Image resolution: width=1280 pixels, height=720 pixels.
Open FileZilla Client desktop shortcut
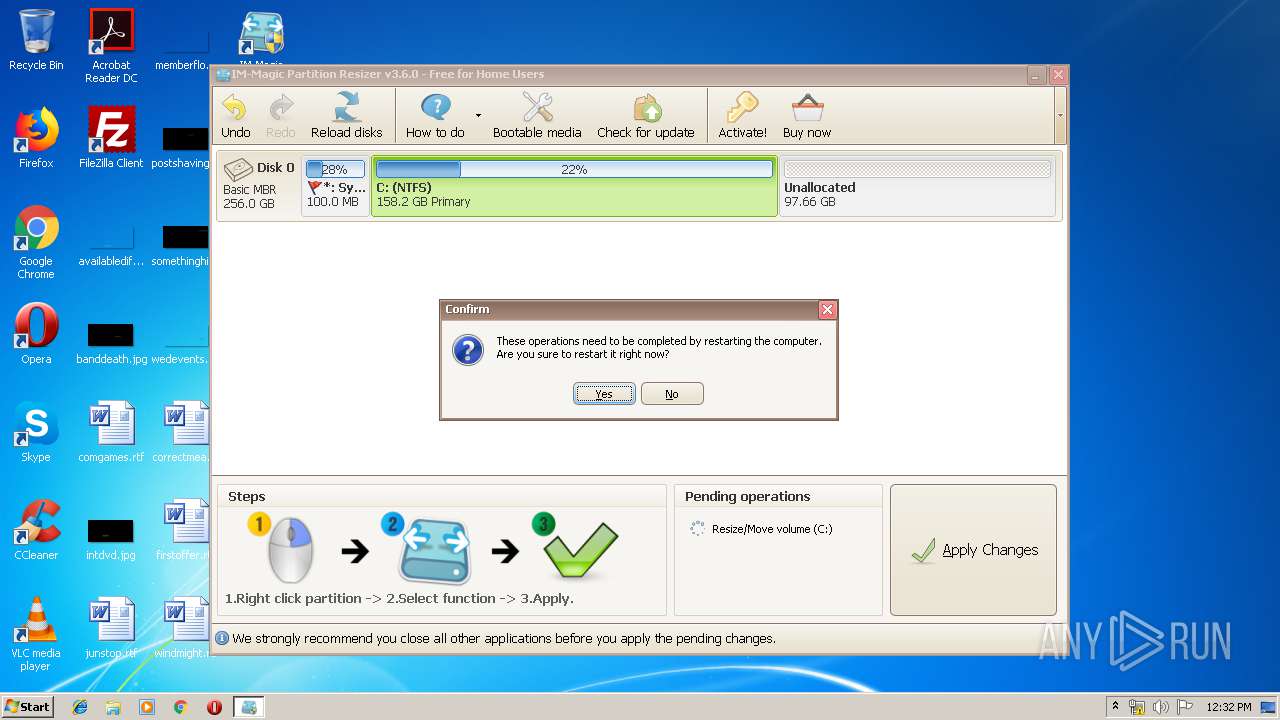pyautogui.click(x=111, y=138)
